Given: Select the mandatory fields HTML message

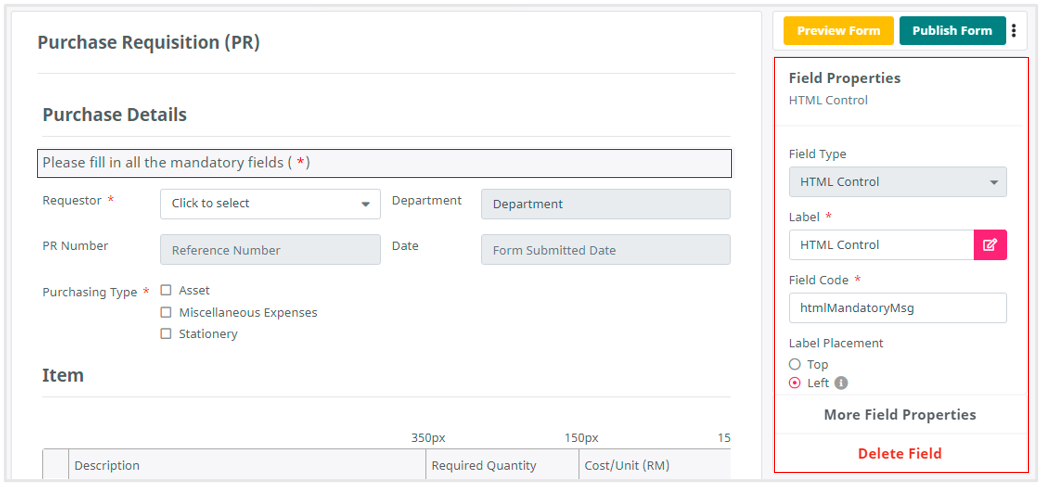Looking at the screenshot, I should point(385,163).
